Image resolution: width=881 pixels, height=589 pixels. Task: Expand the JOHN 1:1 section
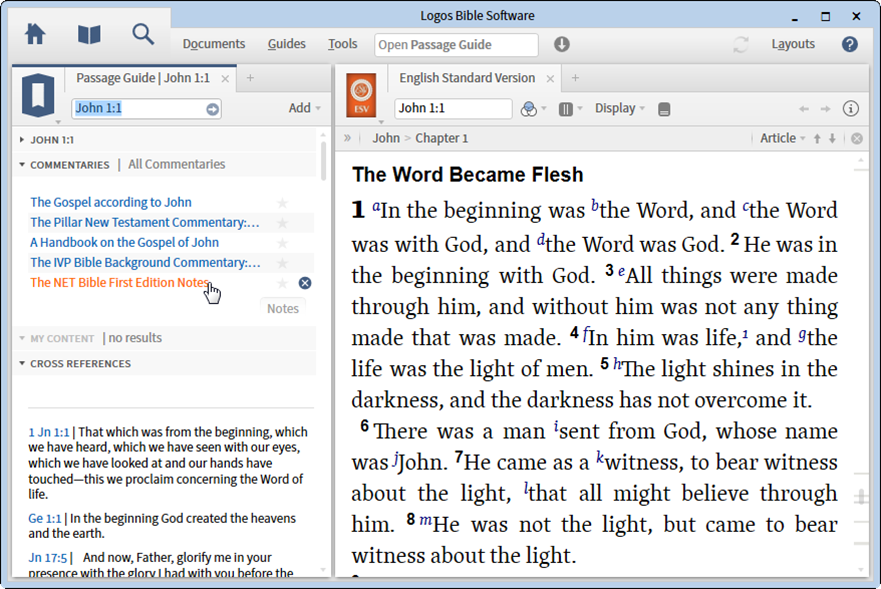(x=21, y=140)
